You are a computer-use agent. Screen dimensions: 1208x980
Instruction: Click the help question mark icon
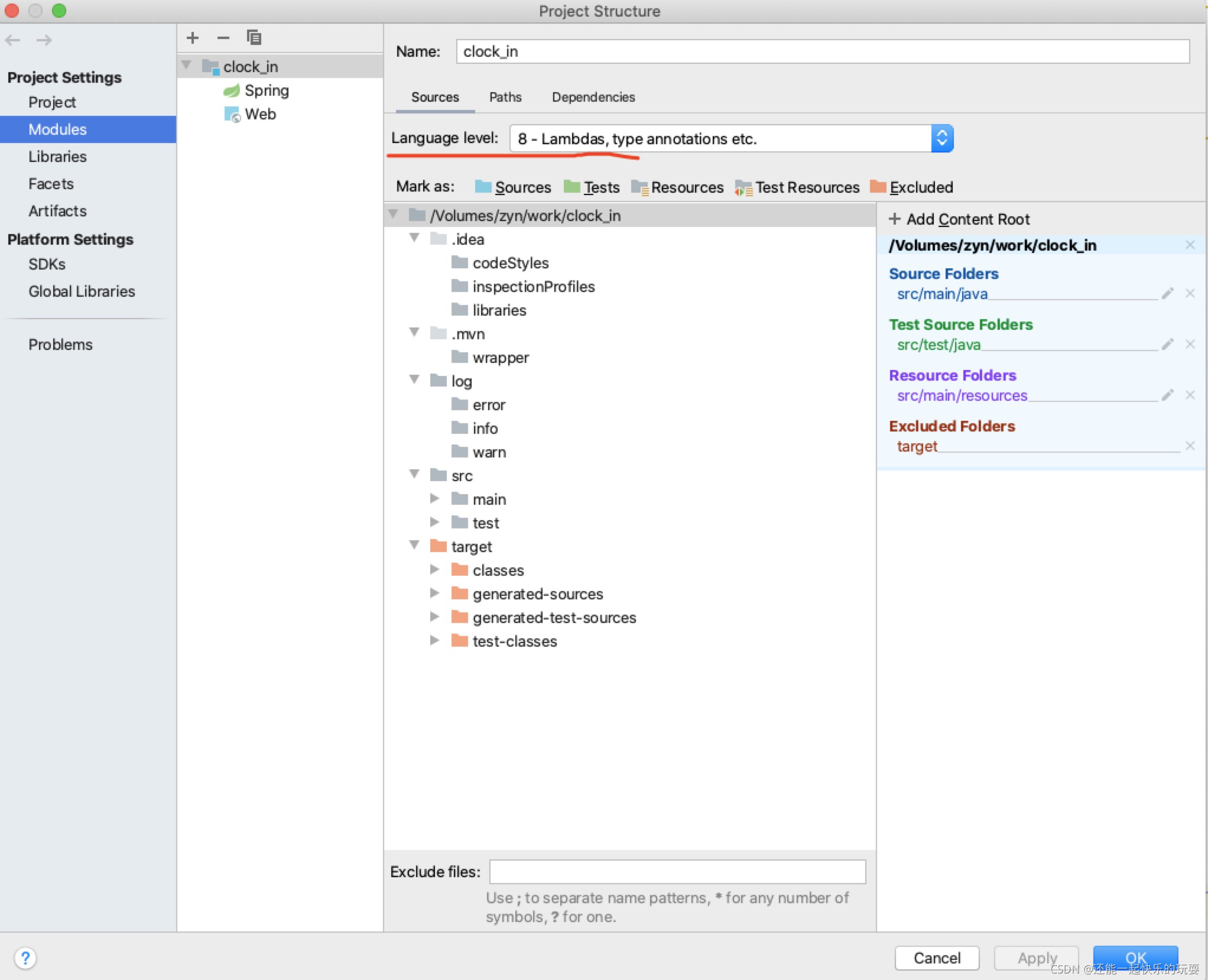25,958
